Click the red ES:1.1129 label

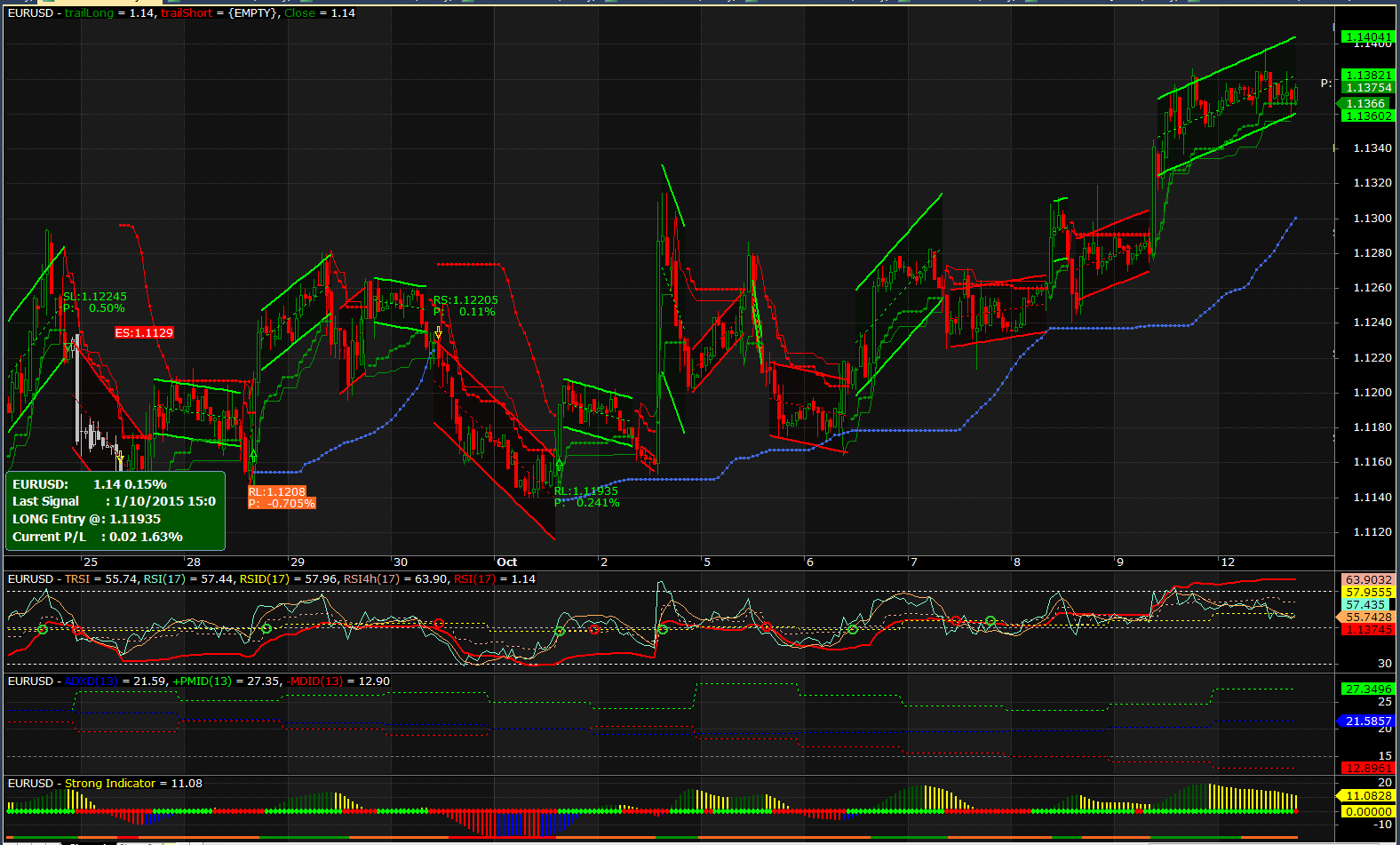(144, 333)
